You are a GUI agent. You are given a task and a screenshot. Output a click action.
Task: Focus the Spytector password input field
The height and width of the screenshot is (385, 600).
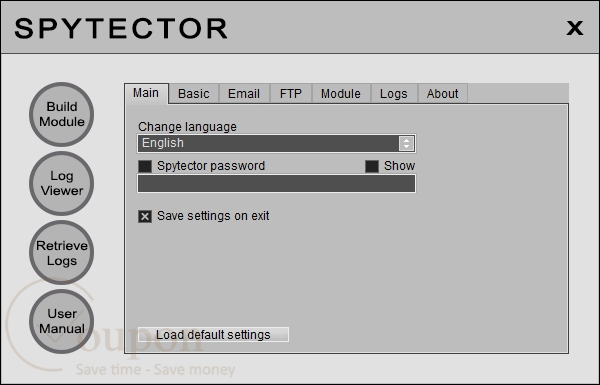pos(276,184)
